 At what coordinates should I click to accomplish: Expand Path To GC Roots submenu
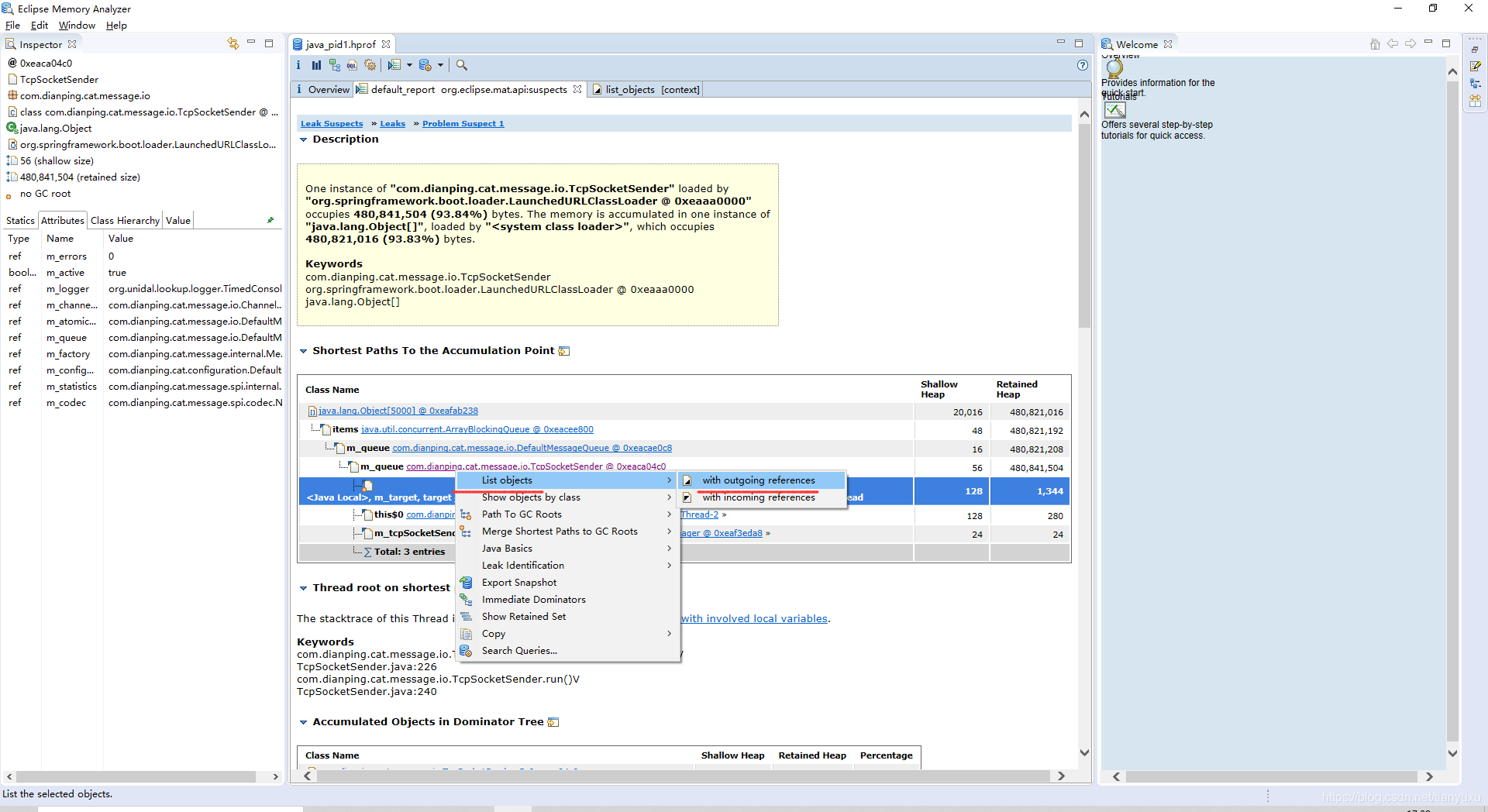click(568, 514)
